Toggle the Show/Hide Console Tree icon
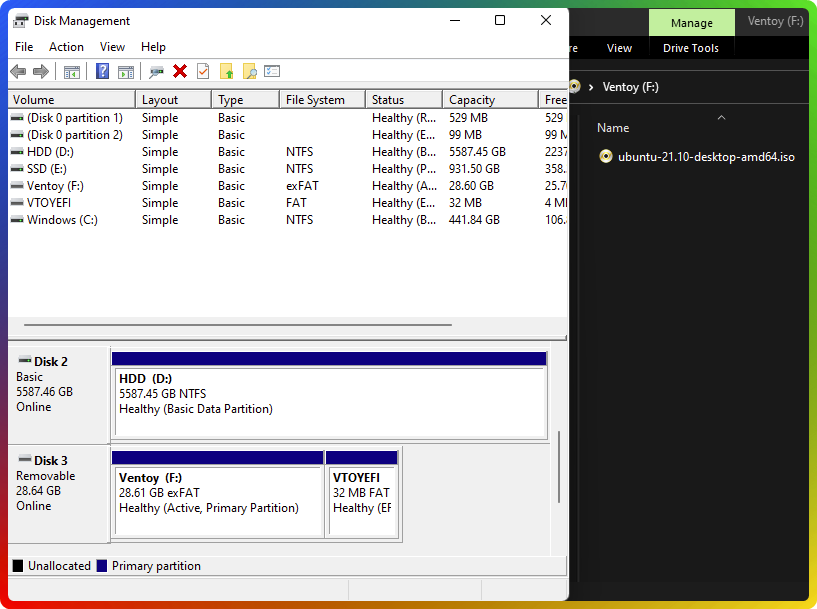 click(x=71, y=71)
